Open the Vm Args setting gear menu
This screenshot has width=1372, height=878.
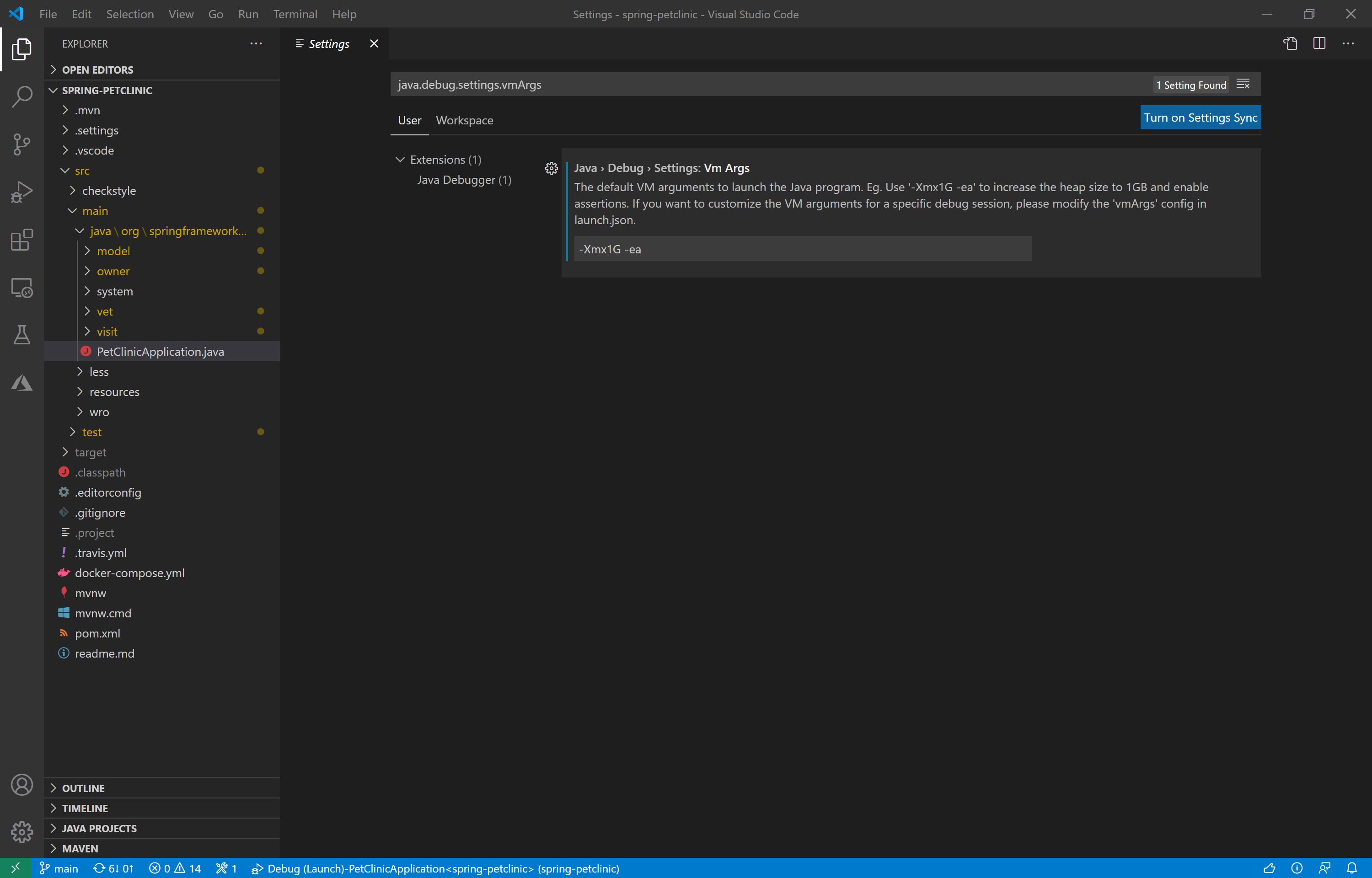(x=551, y=168)
